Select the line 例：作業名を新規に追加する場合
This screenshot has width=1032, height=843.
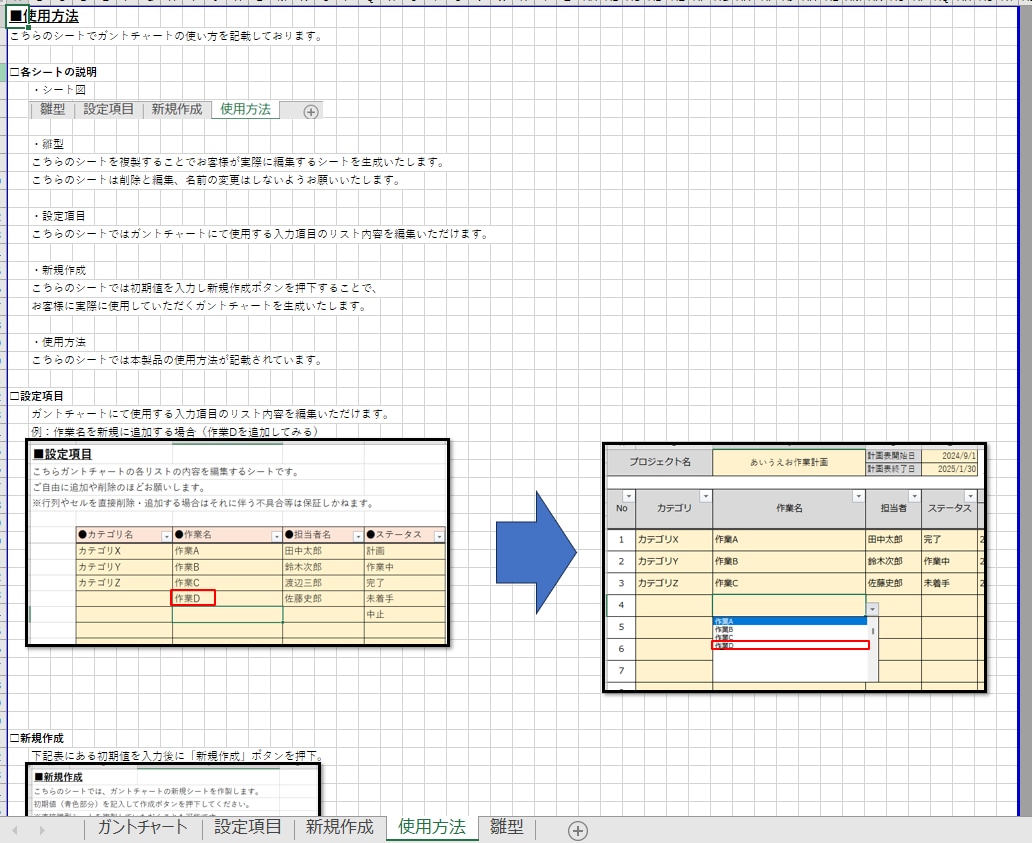tap(176, 432)
